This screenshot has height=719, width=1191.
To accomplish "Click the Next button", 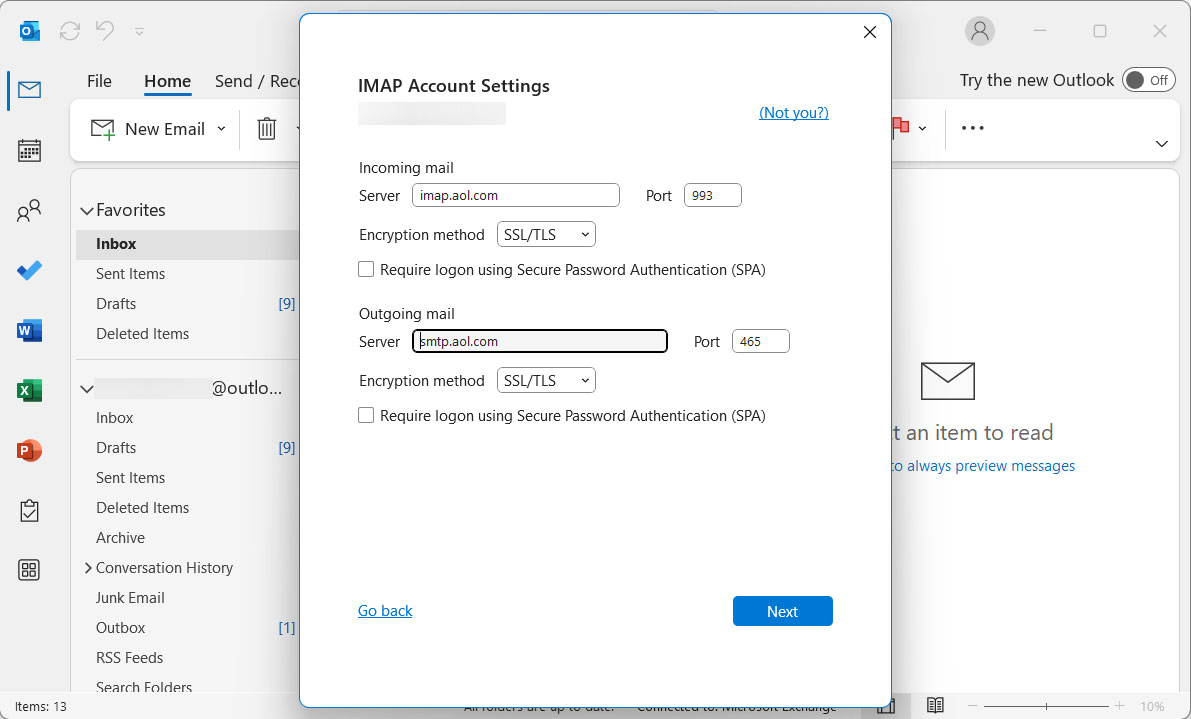I will coord(782,611).
